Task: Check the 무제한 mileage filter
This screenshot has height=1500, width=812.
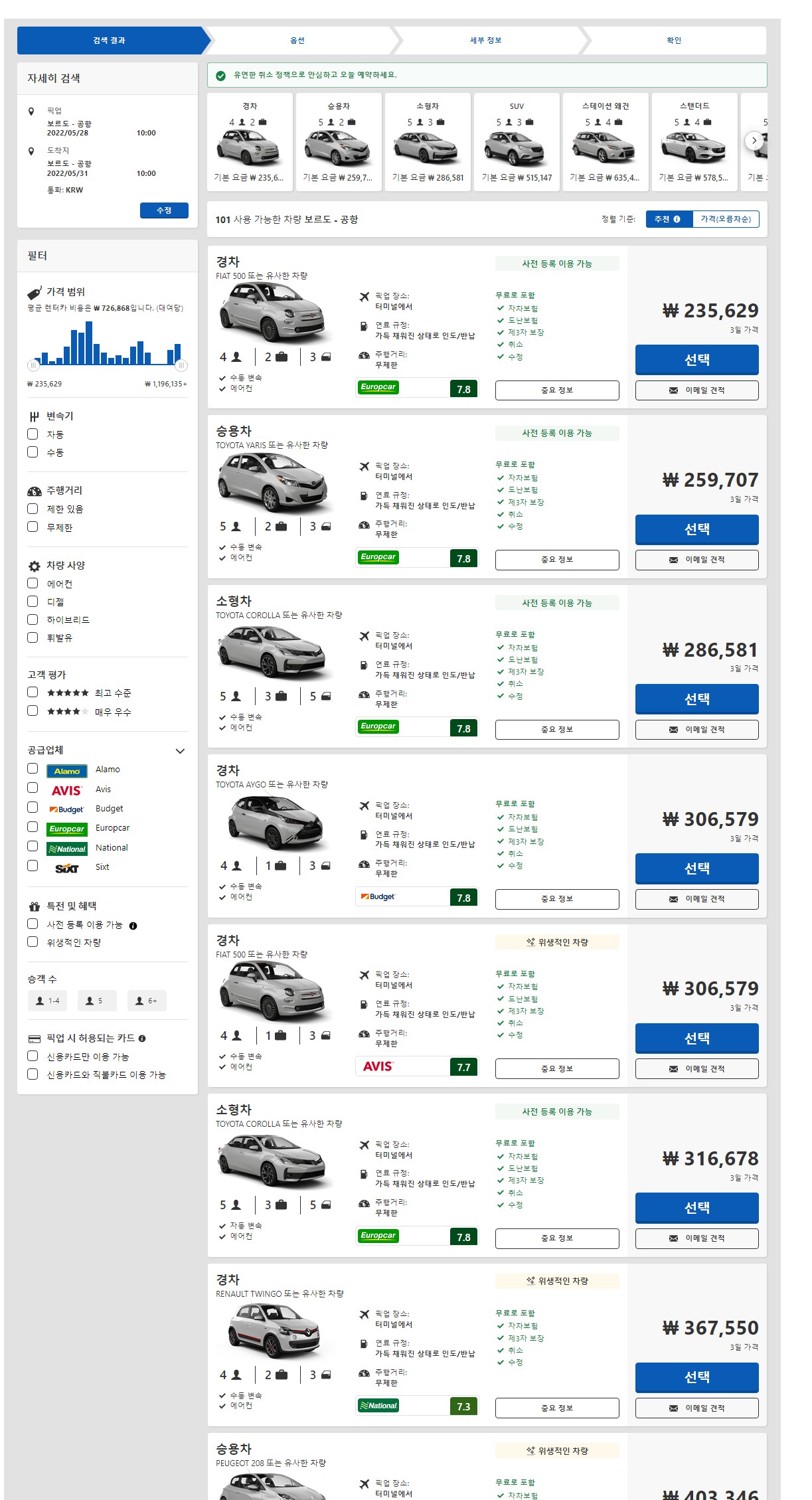Action: (x=33, y=527)
